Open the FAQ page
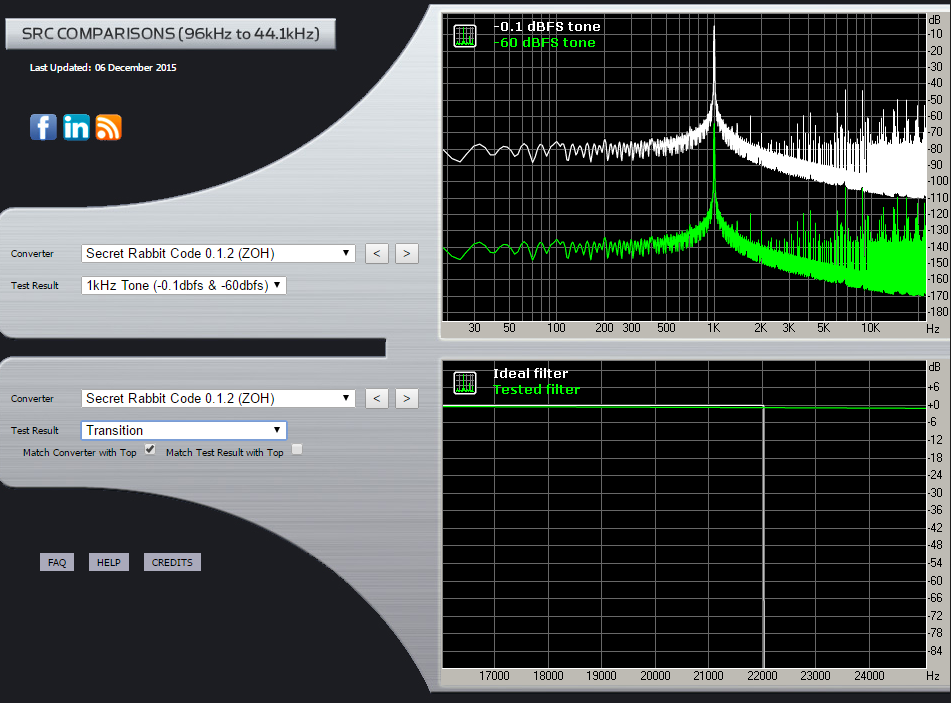Screen dimensions: 951x703 click(57, 562)
